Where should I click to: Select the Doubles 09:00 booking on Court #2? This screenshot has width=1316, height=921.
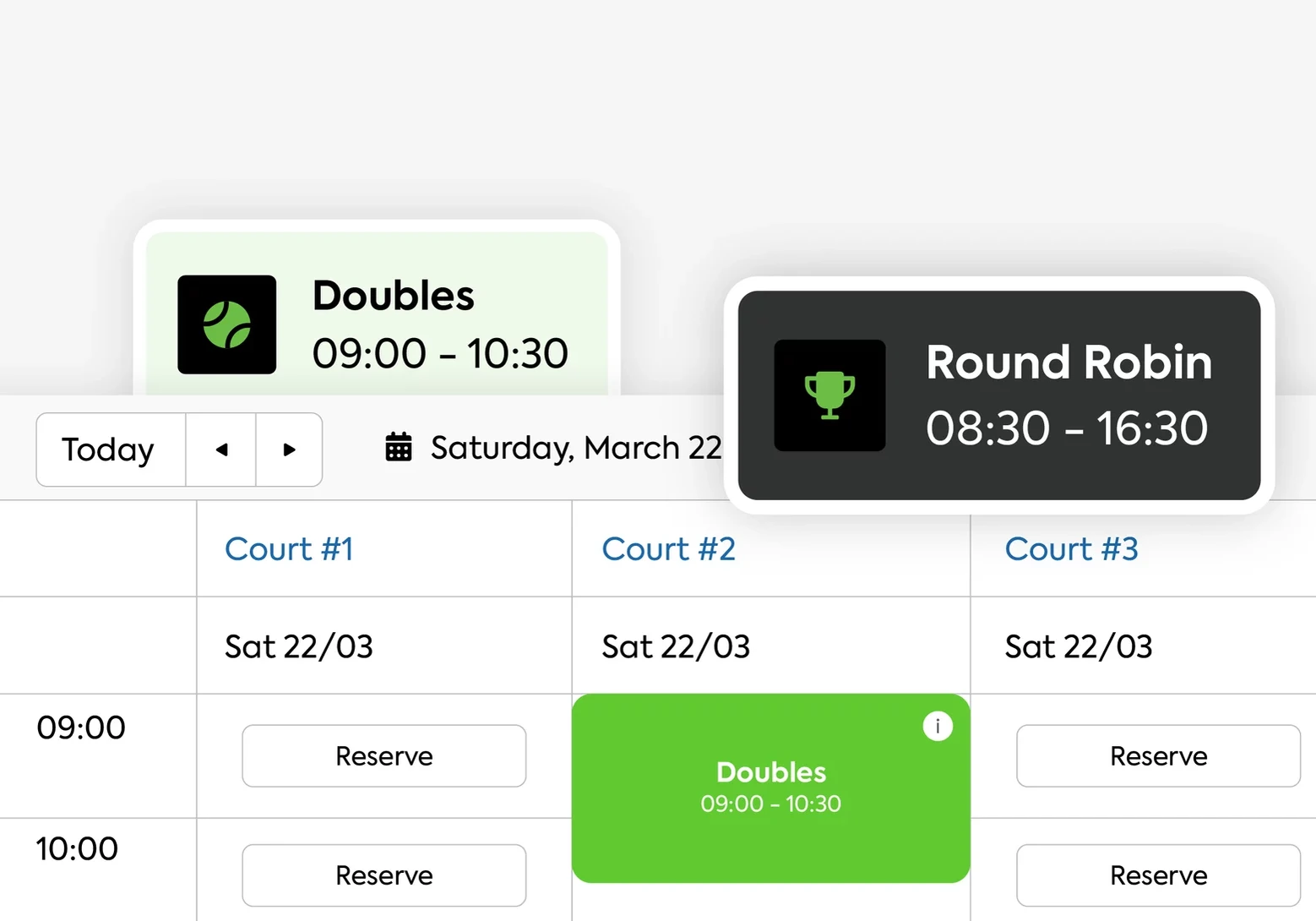[x=770, y=786]
